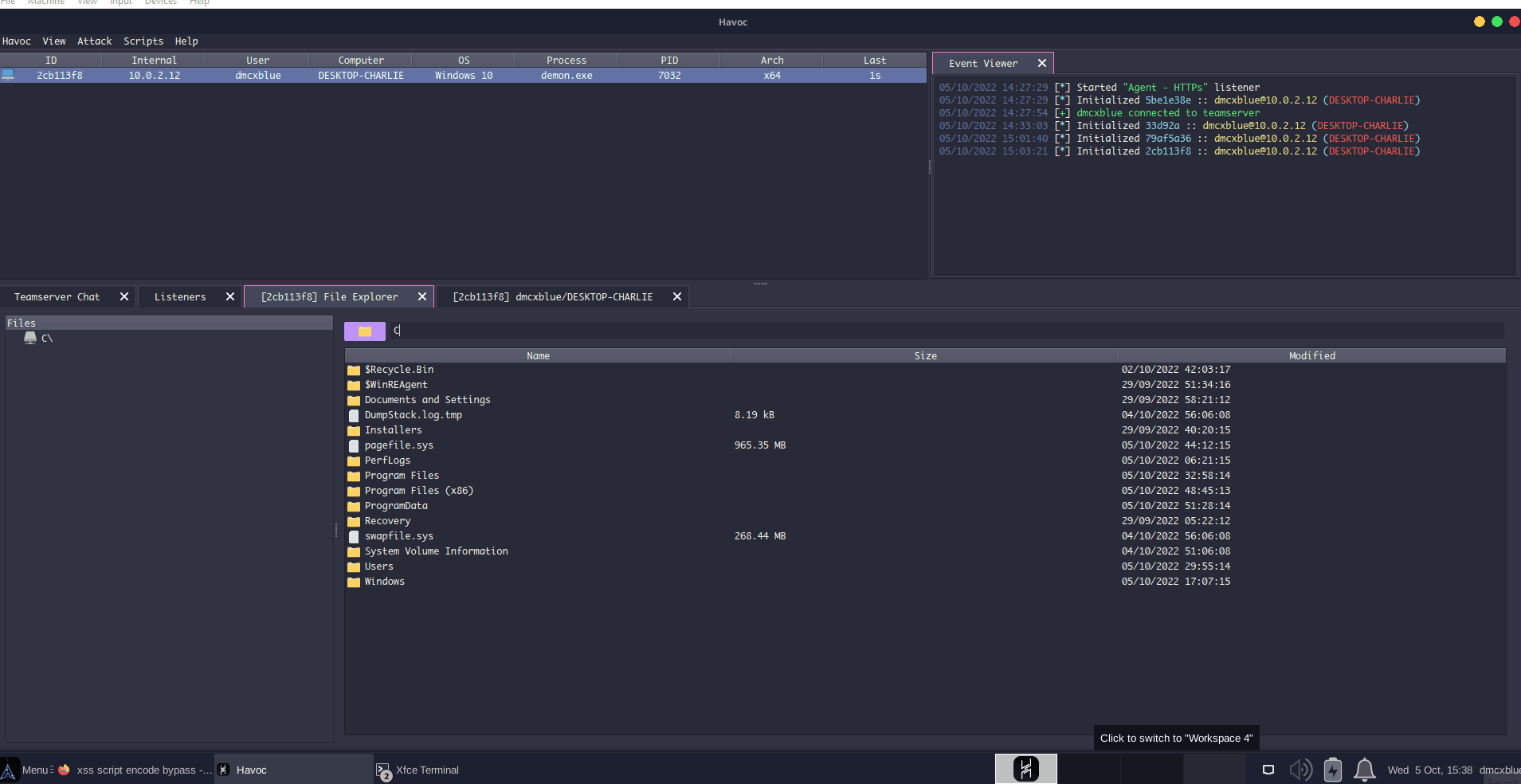Open Firefox from the taskbar
The image size is (1521, 784).
[64, 770]
